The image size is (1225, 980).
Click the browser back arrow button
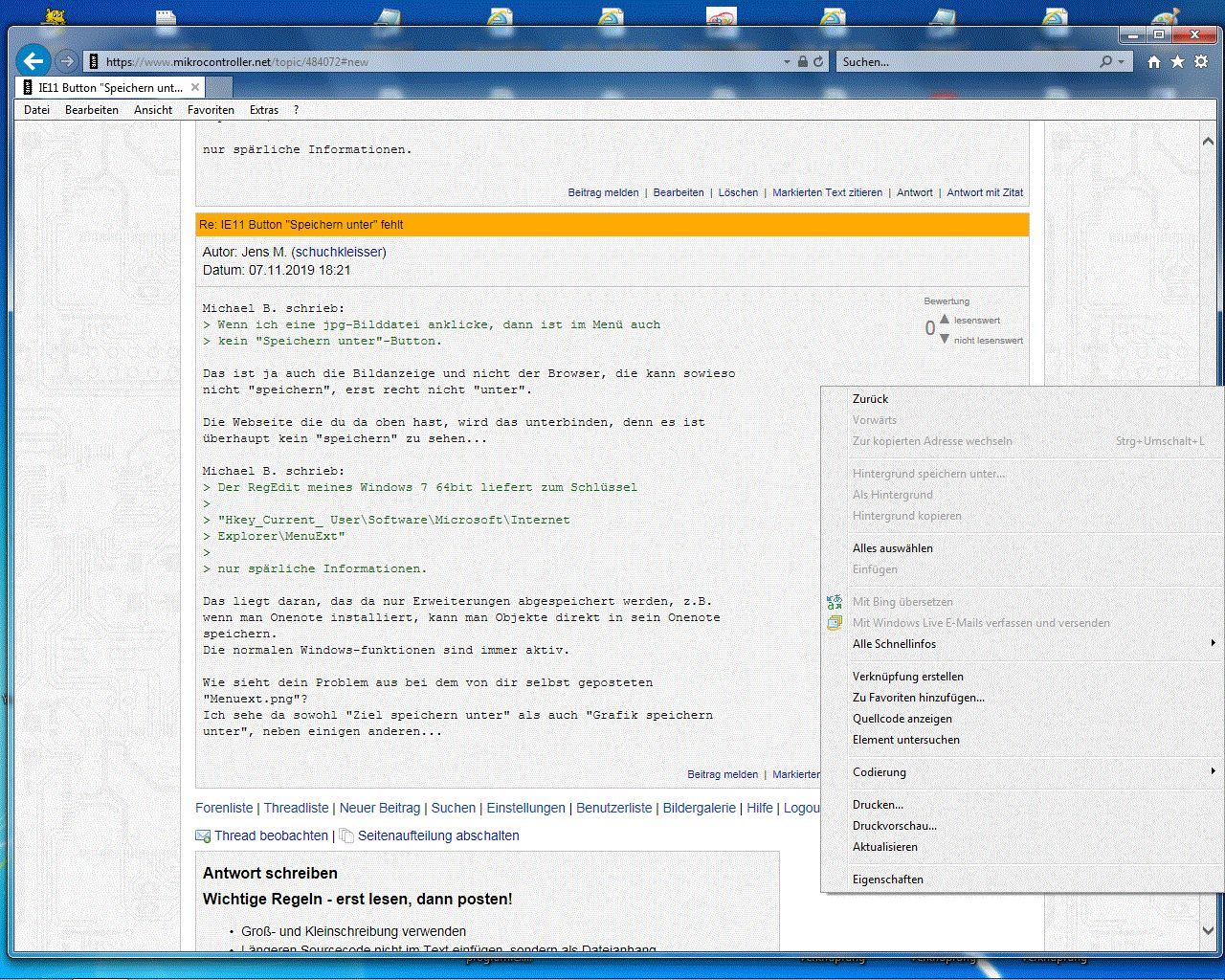[33, 61]
